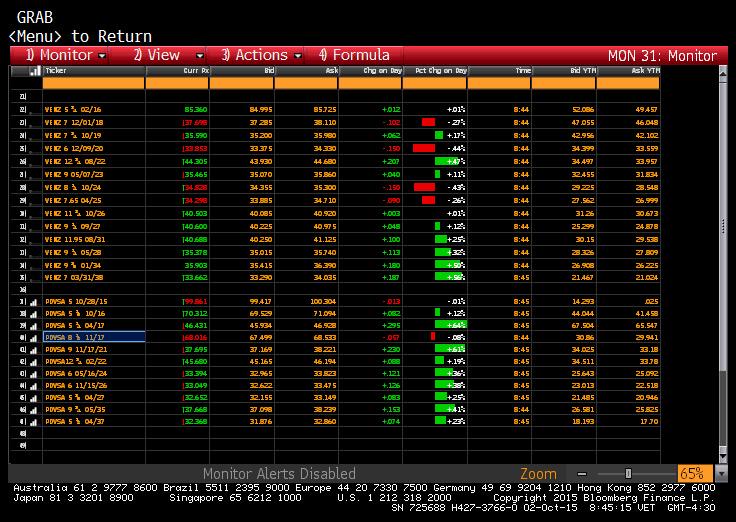This screenshot has width=736, height=522.
Task: Click the Bid YTM column header
Action: pyautogui.click(x=564, y=71)
